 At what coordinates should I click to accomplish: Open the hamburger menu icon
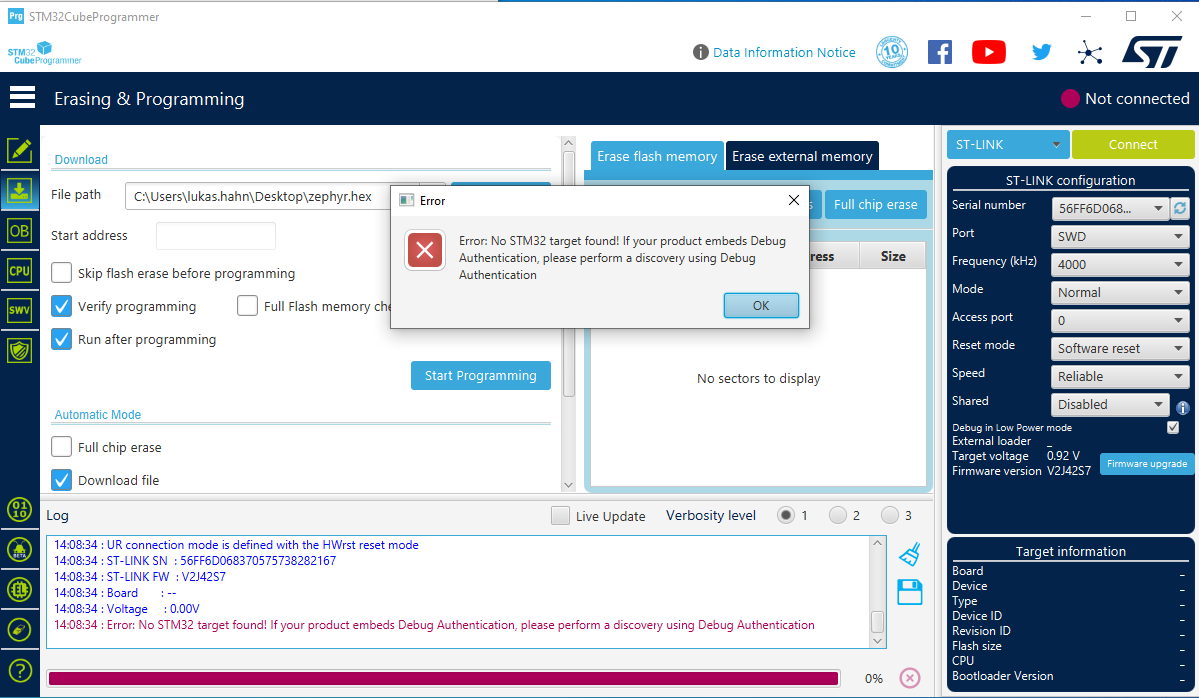click(x=22, y=98)
